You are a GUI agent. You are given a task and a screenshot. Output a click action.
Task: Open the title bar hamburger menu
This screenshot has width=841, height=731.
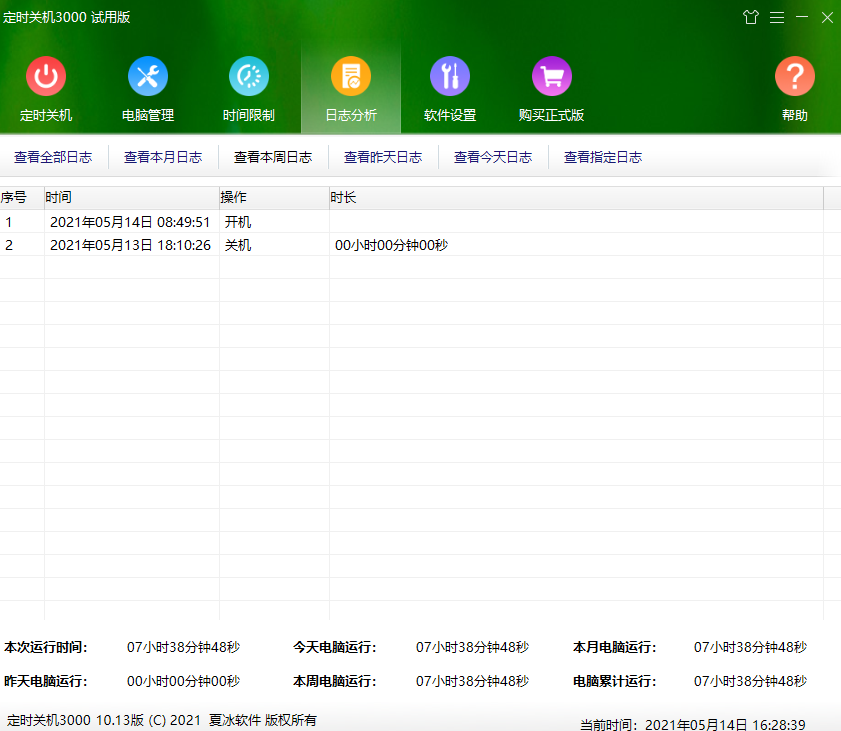click(x=776, y=17)
